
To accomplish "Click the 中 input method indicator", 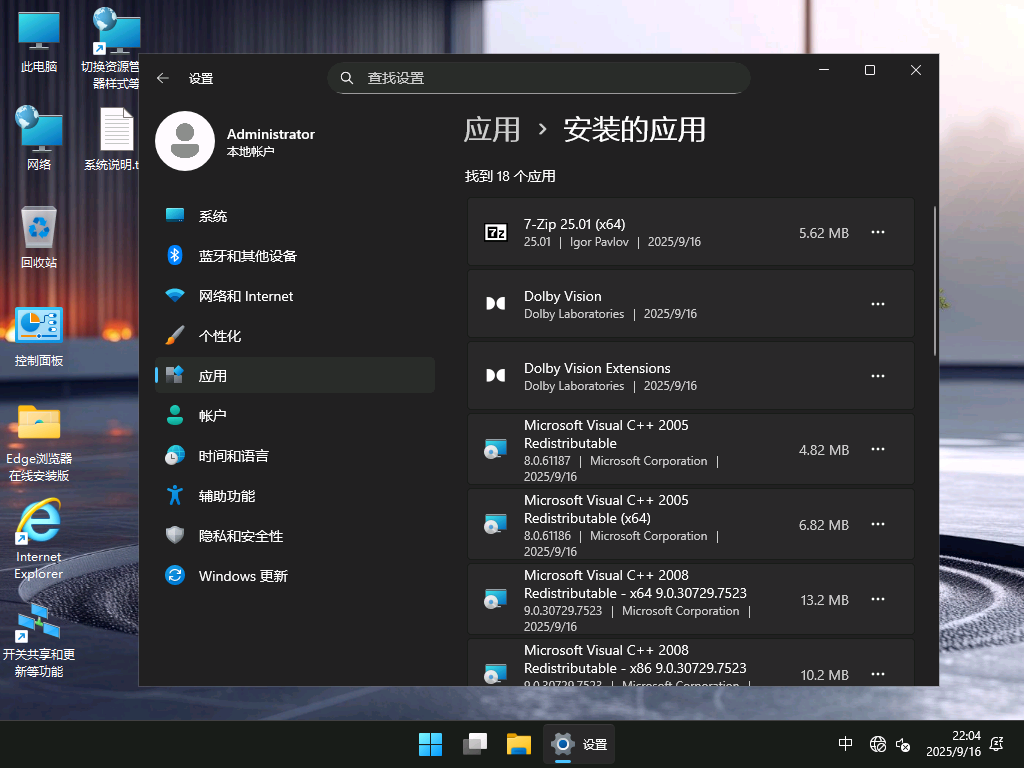I will click(x=845, y=744).
